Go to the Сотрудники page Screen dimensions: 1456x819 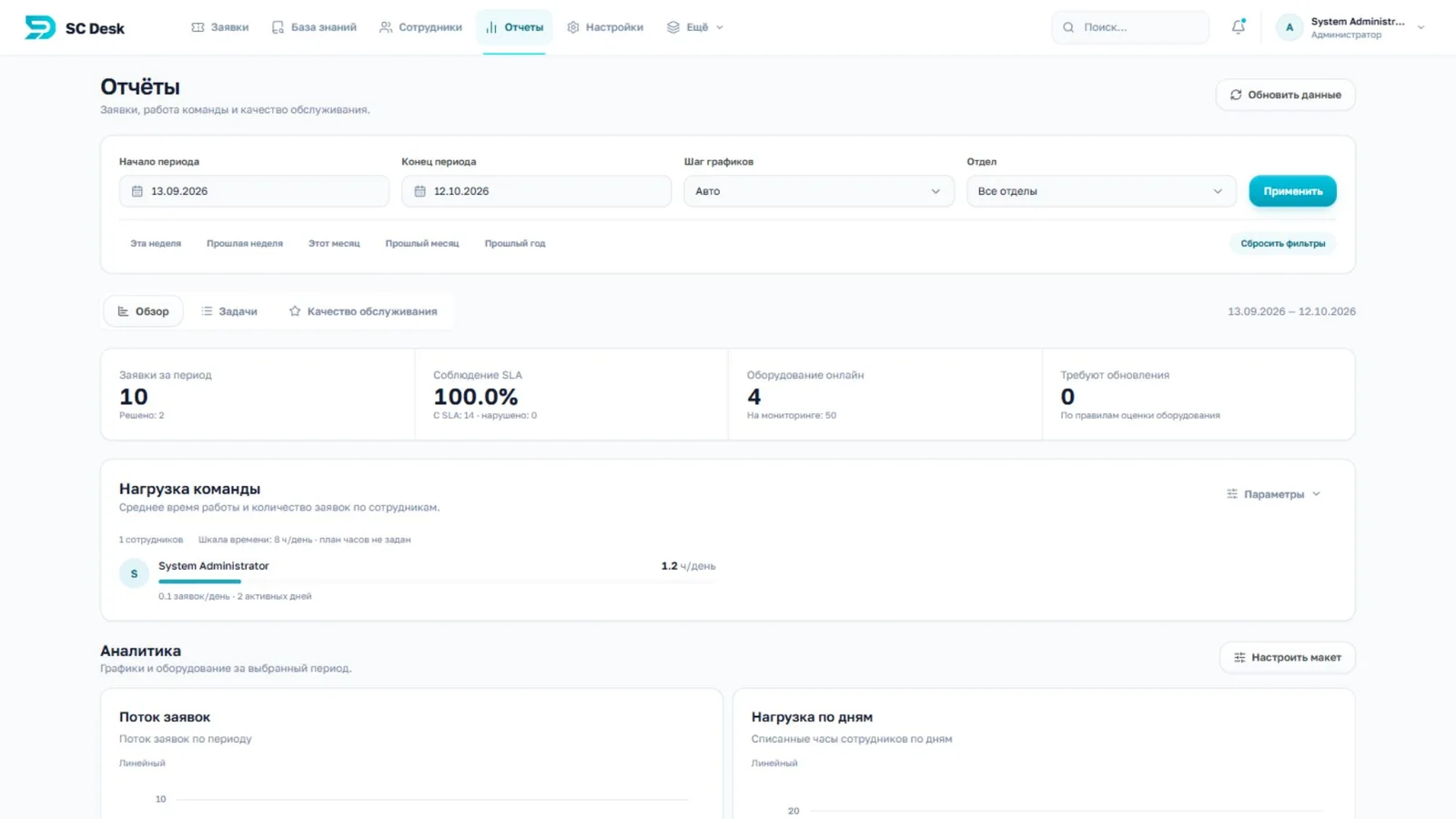(421, 27)
